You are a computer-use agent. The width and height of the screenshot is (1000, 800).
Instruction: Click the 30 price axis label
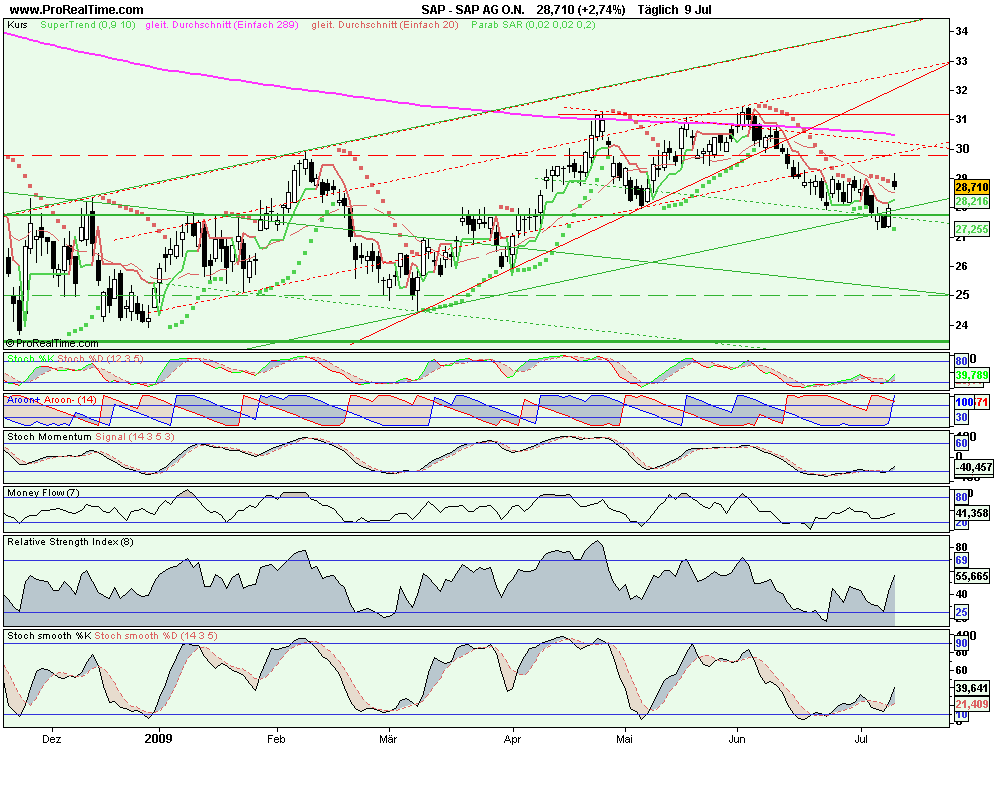pyautogui.click(x=962, y=149)
